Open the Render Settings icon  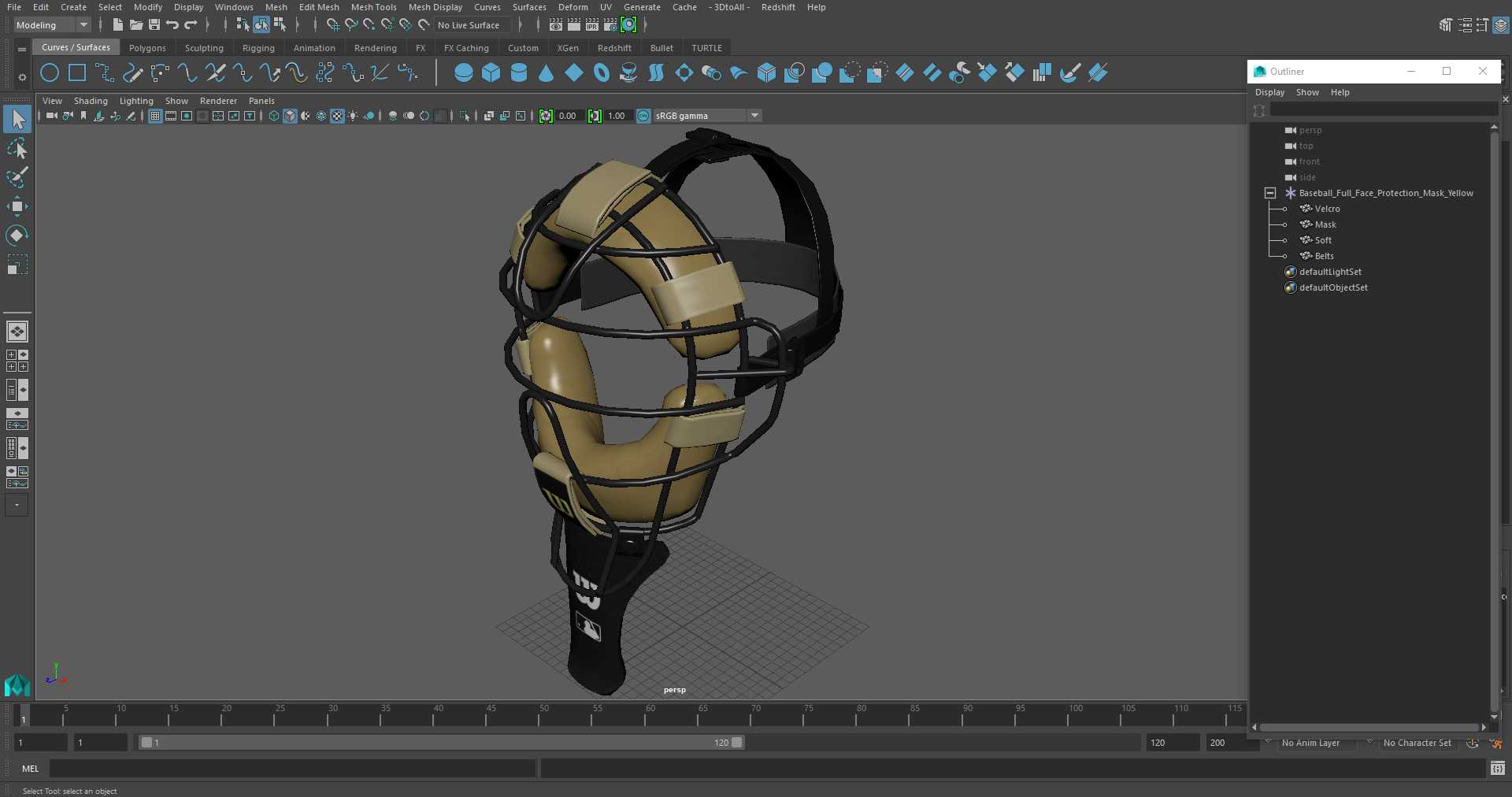click(610, 25)
